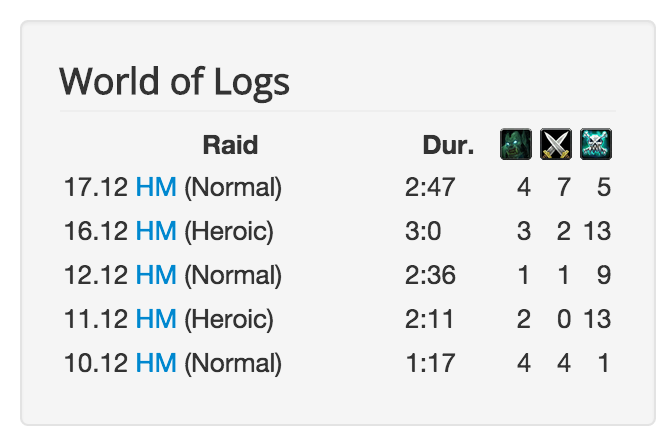Click deaths count 9 in 12.12 row

click(604, 275)
